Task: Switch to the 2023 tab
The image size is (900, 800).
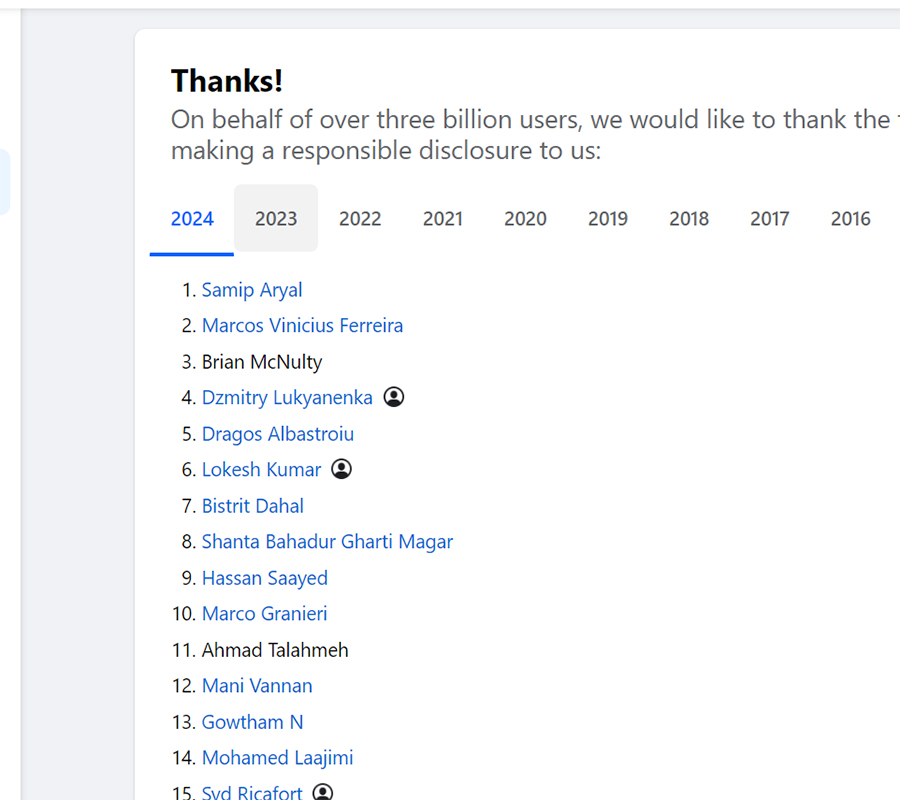Action: coord(276,219)
